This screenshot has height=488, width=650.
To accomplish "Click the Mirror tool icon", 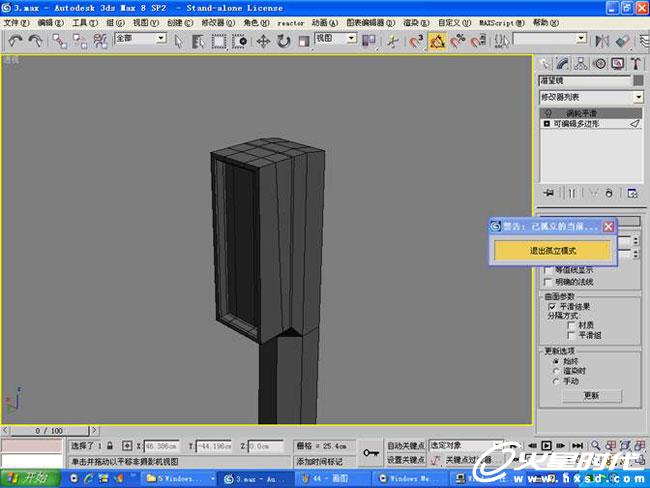I will pyautogui.click(x=602, y=41).
